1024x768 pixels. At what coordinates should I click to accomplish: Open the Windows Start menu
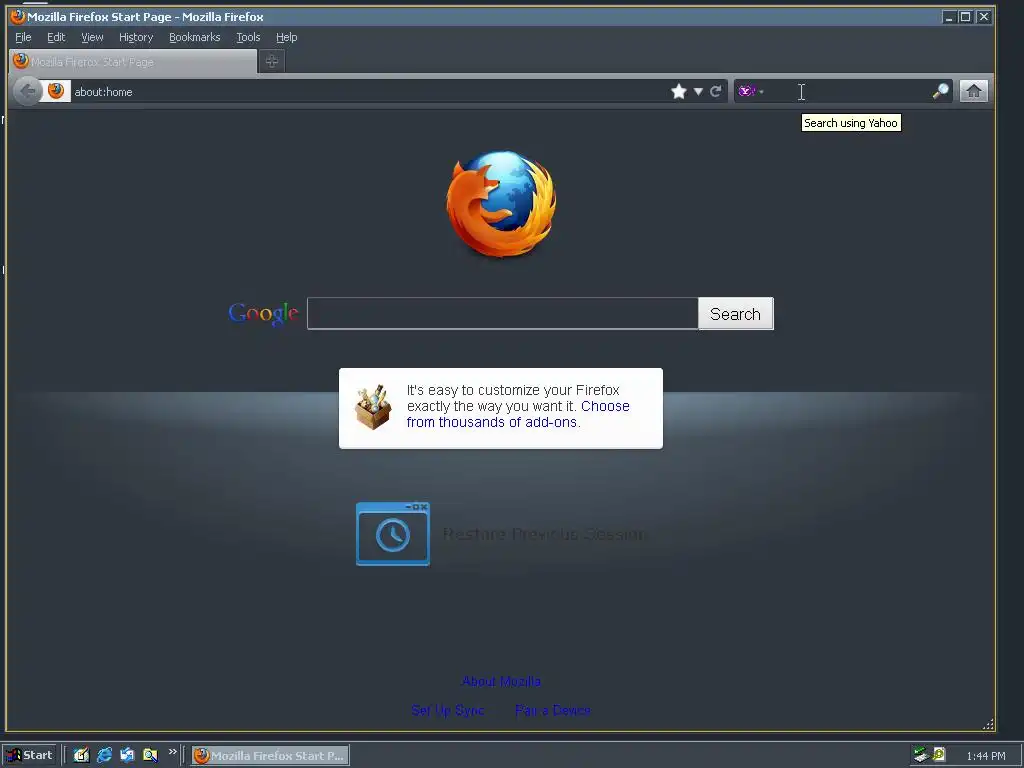point(29,755)
